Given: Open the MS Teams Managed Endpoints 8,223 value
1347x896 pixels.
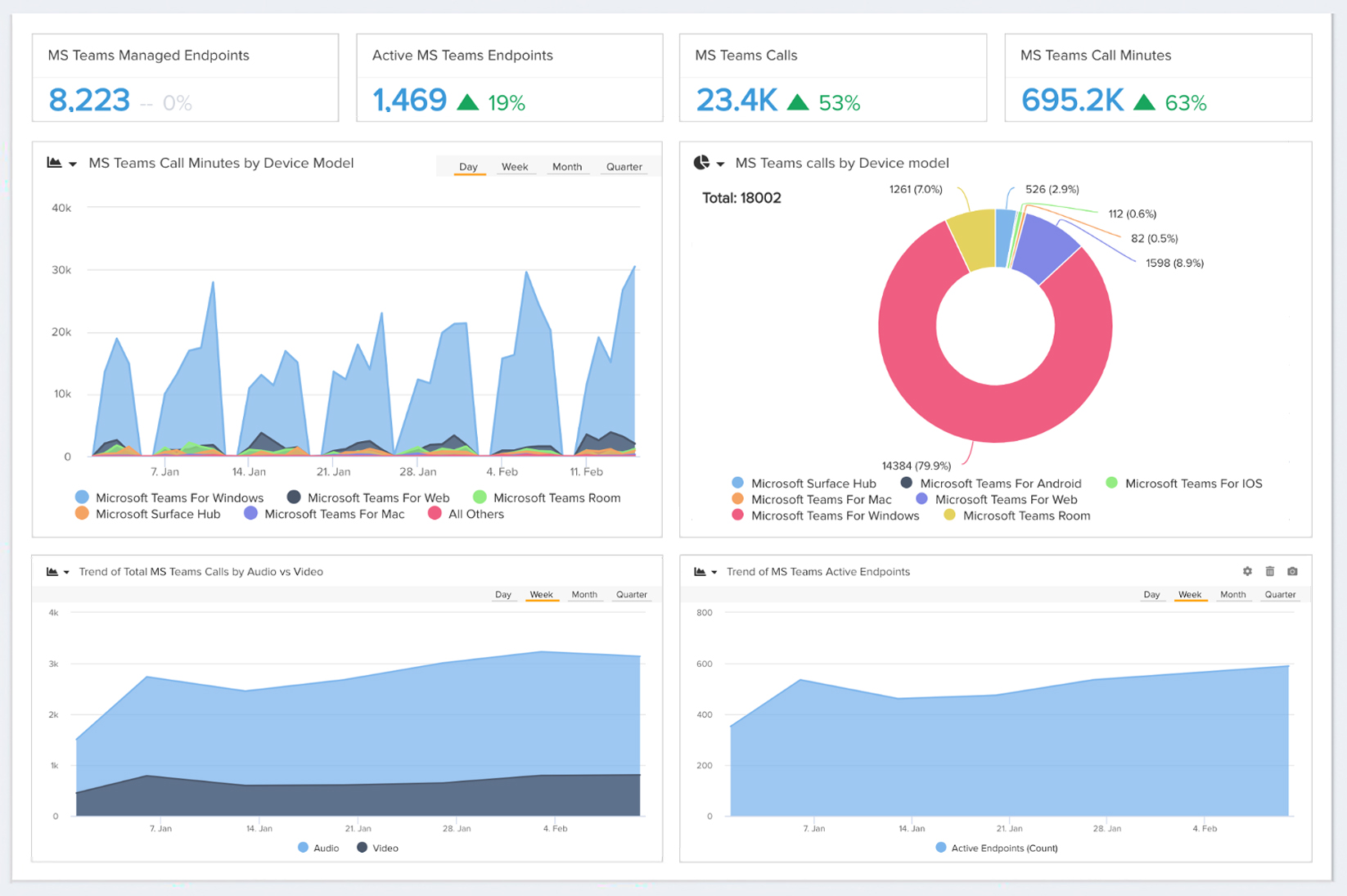Looking at the screenshot, I should [x=89, y=101].
